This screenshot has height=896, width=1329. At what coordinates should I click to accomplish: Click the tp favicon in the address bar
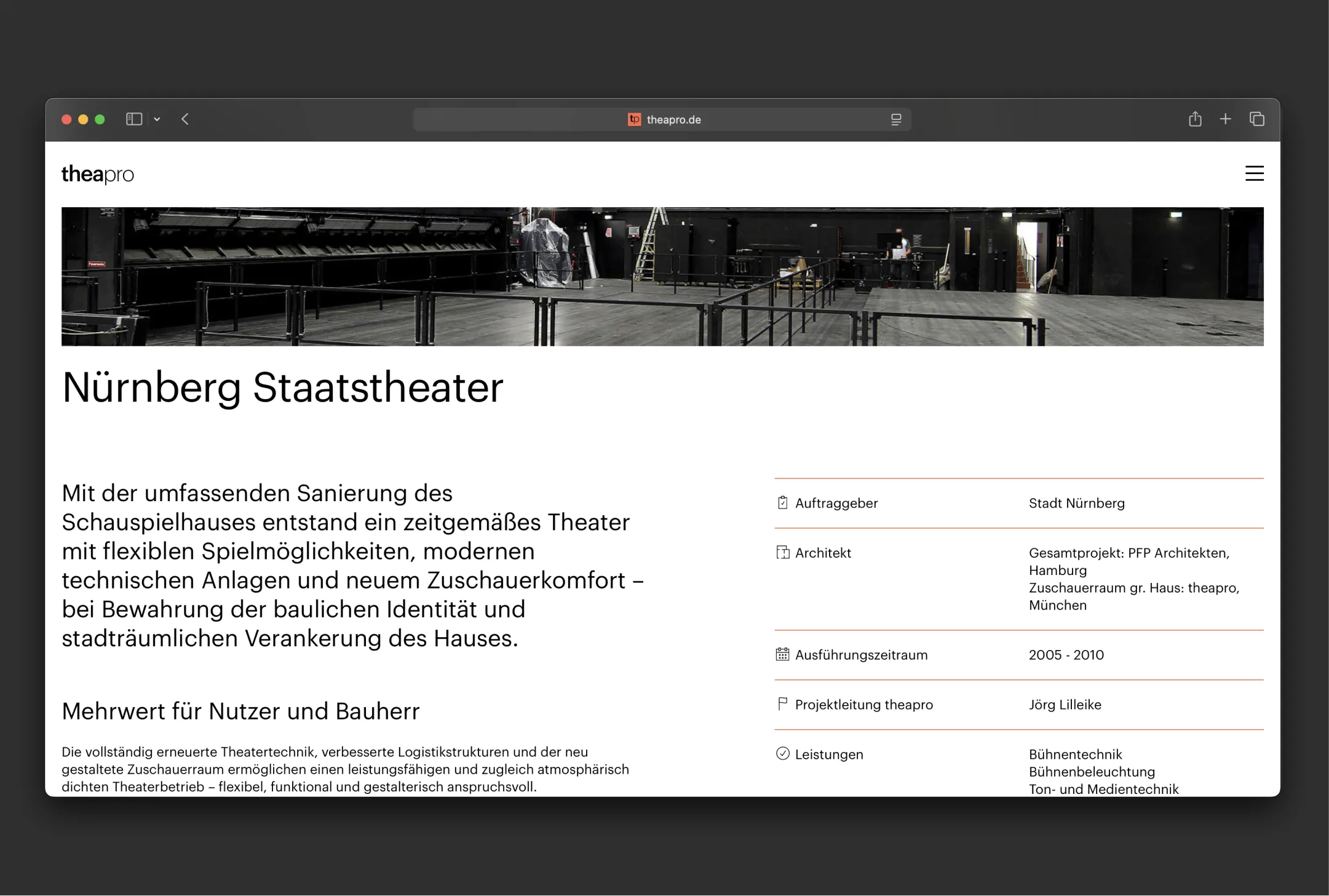tap(633, 119)
